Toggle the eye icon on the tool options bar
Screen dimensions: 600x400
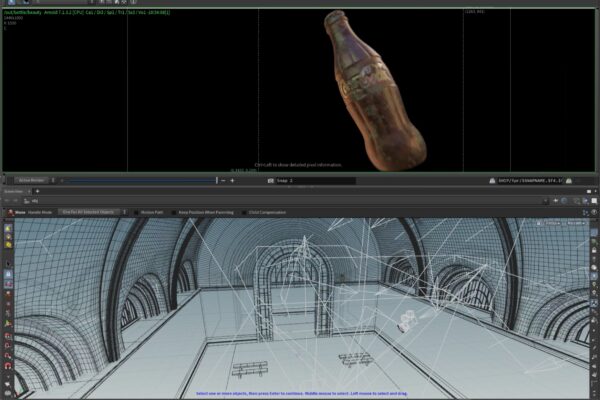pyautogui.click(x=594, y=212)
